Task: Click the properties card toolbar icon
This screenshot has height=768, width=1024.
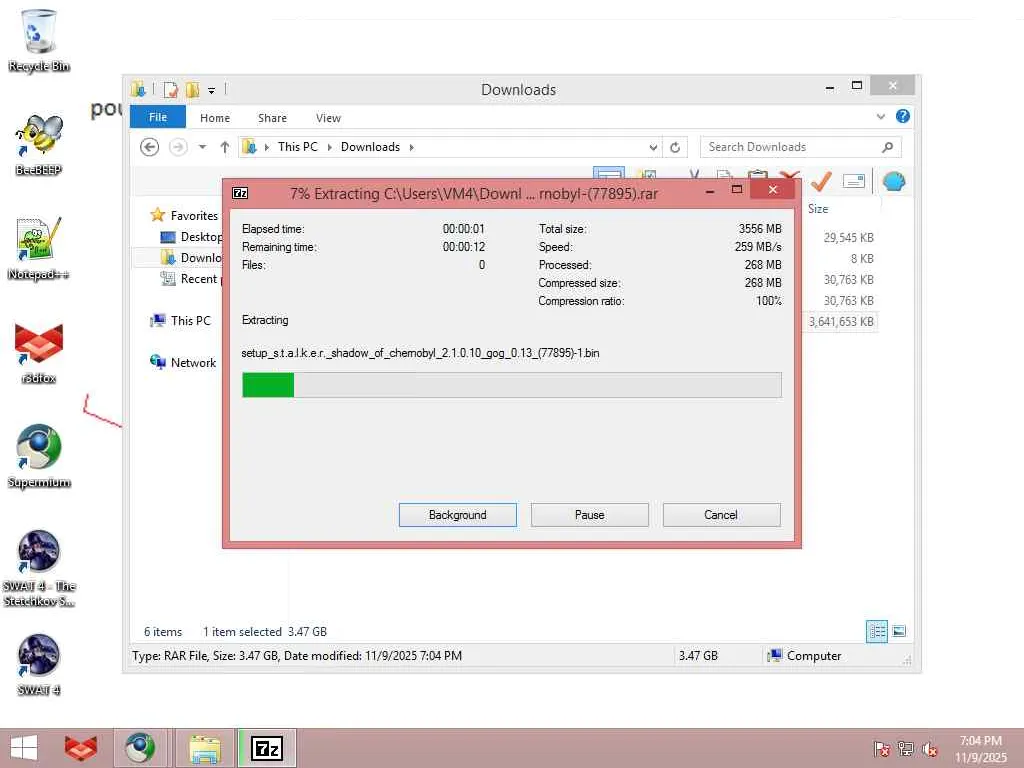Action: pyautogui.click(x=854, y=181)
